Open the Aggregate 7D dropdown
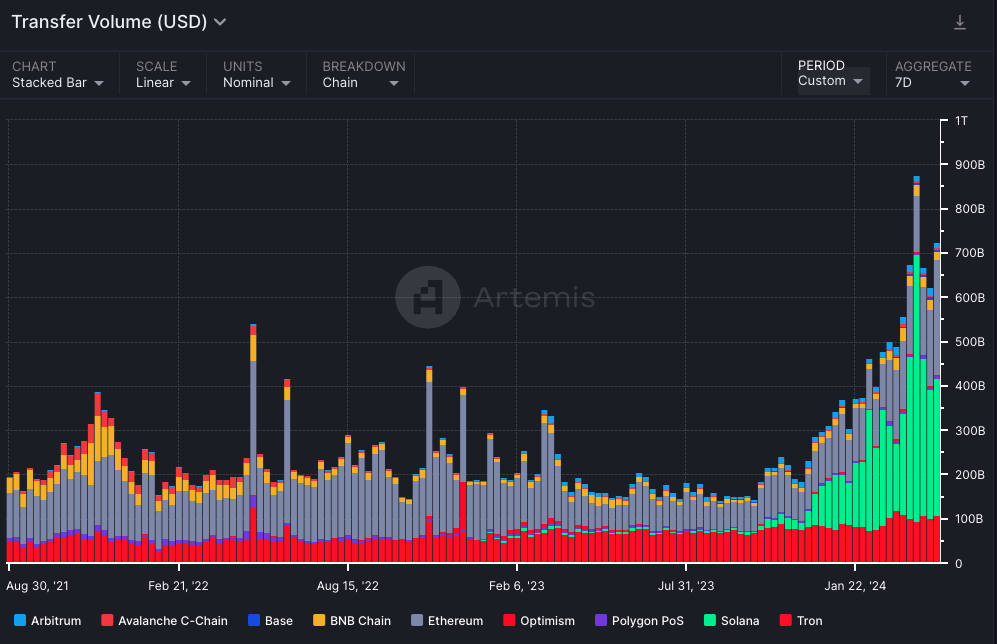This screenshot has height=644, width=997. point(932,83)
